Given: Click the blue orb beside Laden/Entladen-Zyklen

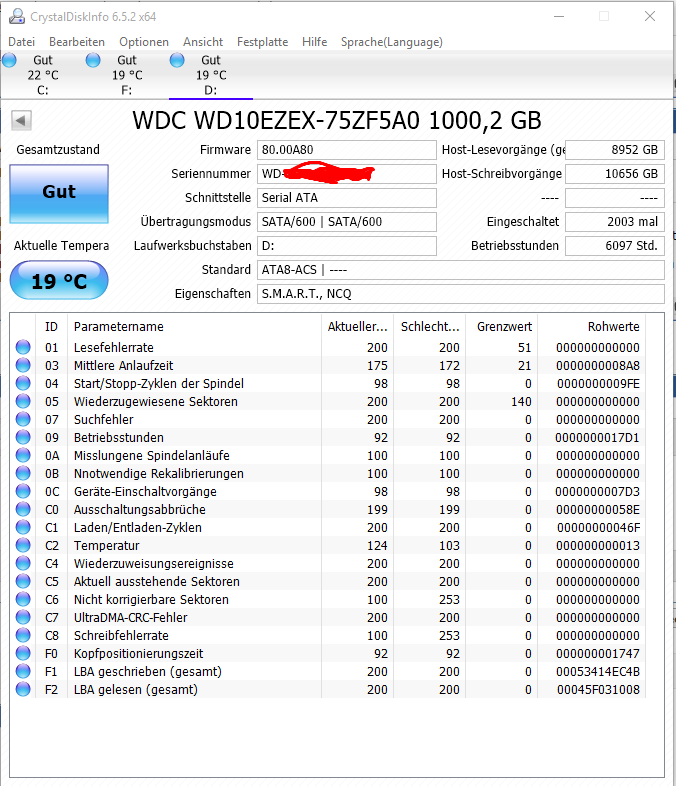Looking at the screenshot, I should coord(23,527).
